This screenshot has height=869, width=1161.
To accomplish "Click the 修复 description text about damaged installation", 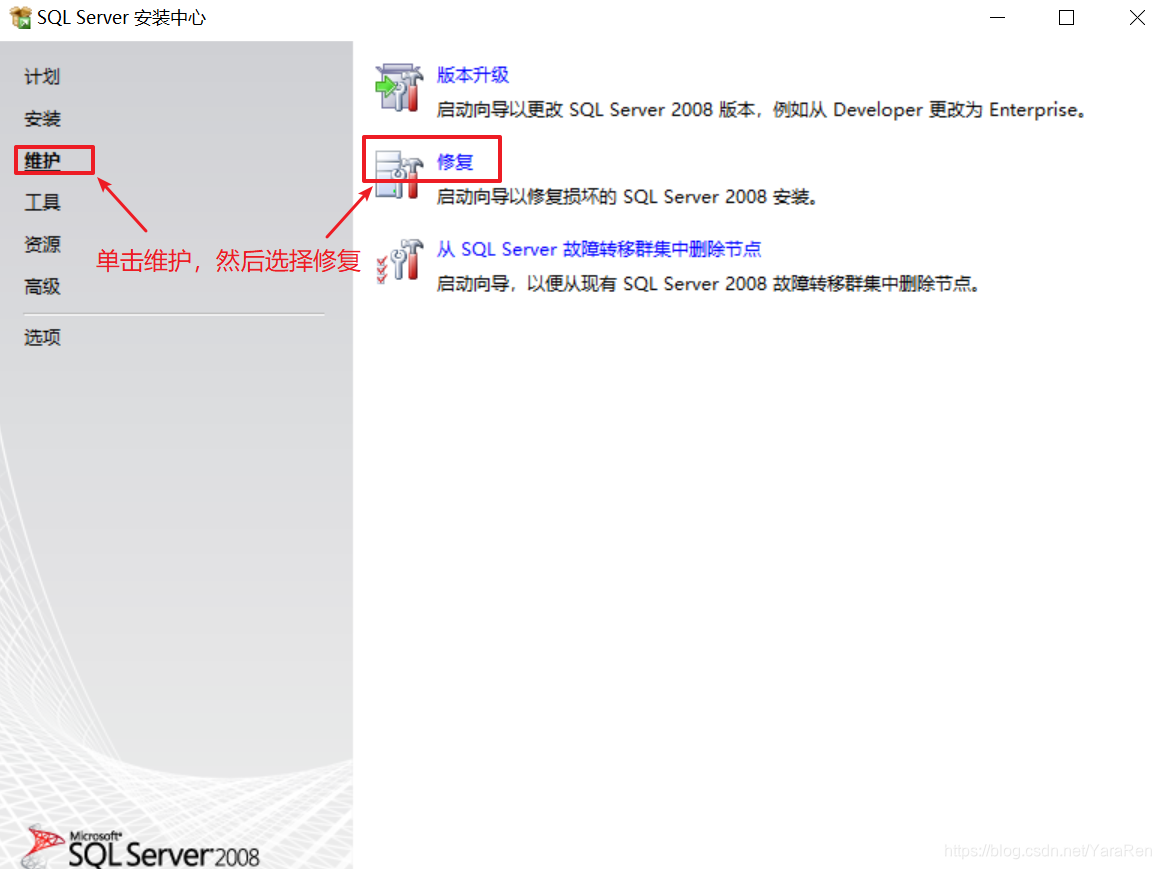I will tap(626, 197).
